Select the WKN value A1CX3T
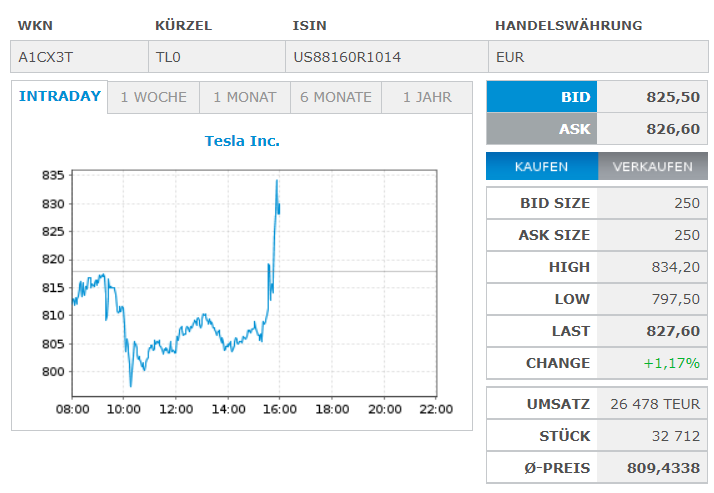Screen dimensions: 714x493 (x=45, y=57)
